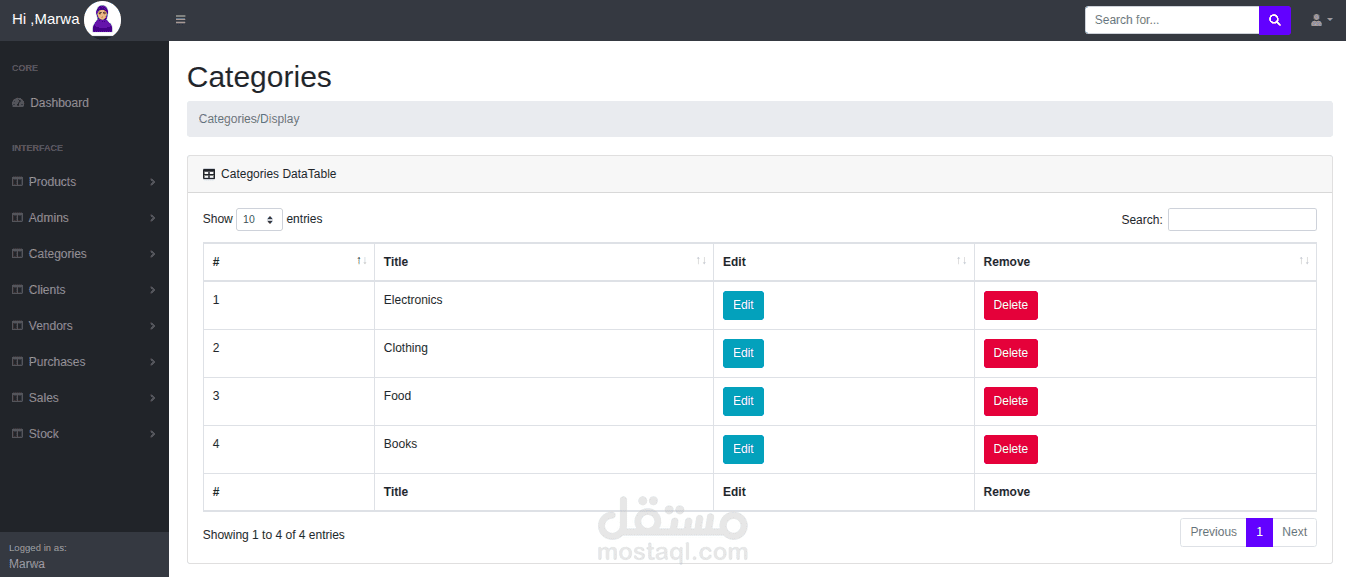Expand the Sales menu chevron

[152, 398]
